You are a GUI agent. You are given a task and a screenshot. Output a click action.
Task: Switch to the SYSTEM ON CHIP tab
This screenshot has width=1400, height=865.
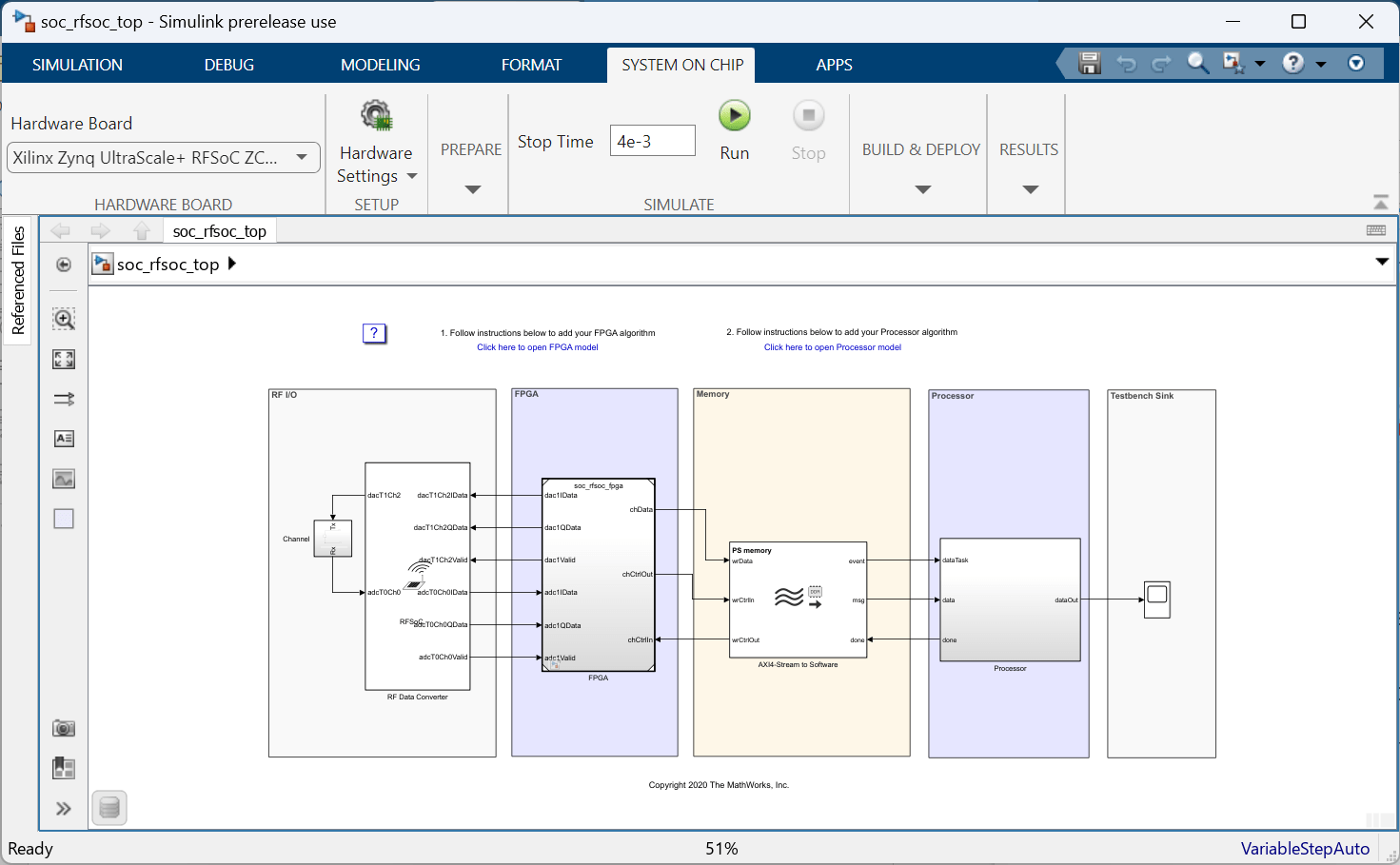pos(680,64)
